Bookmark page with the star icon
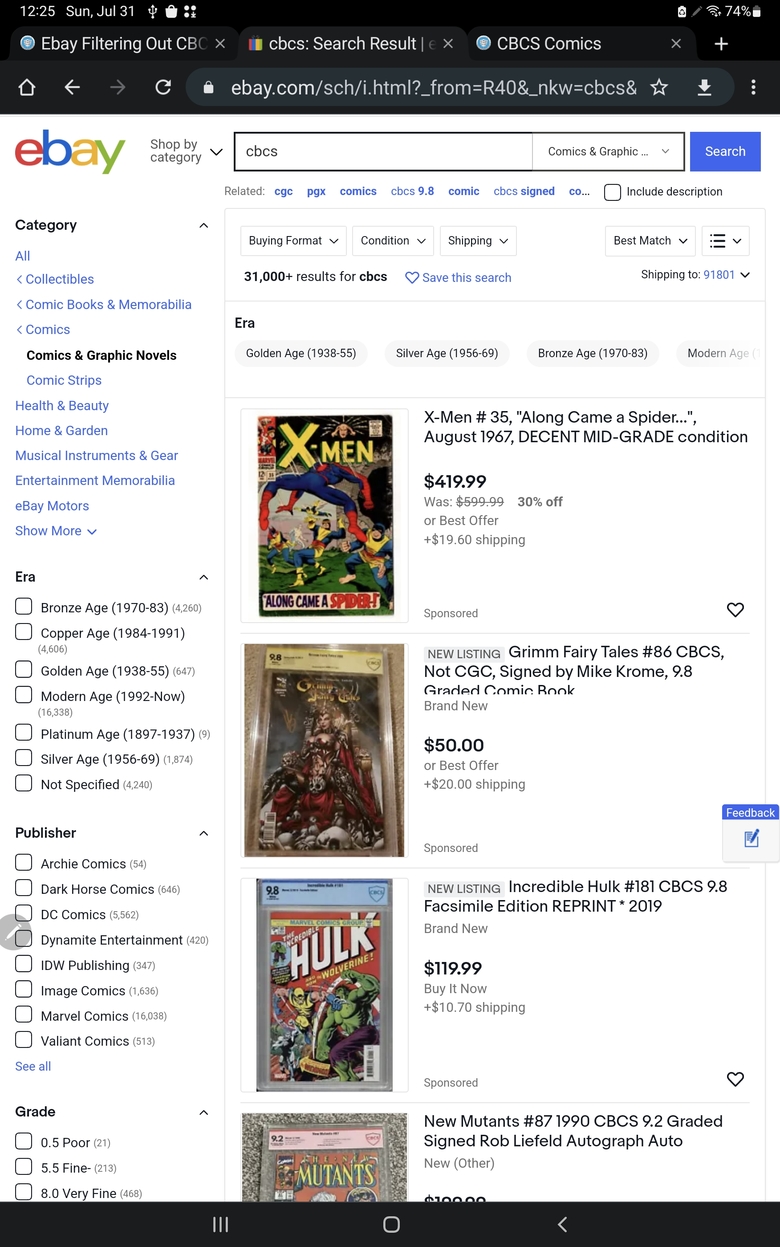This screenshot has height=1247, width=780. click(659, 88)
